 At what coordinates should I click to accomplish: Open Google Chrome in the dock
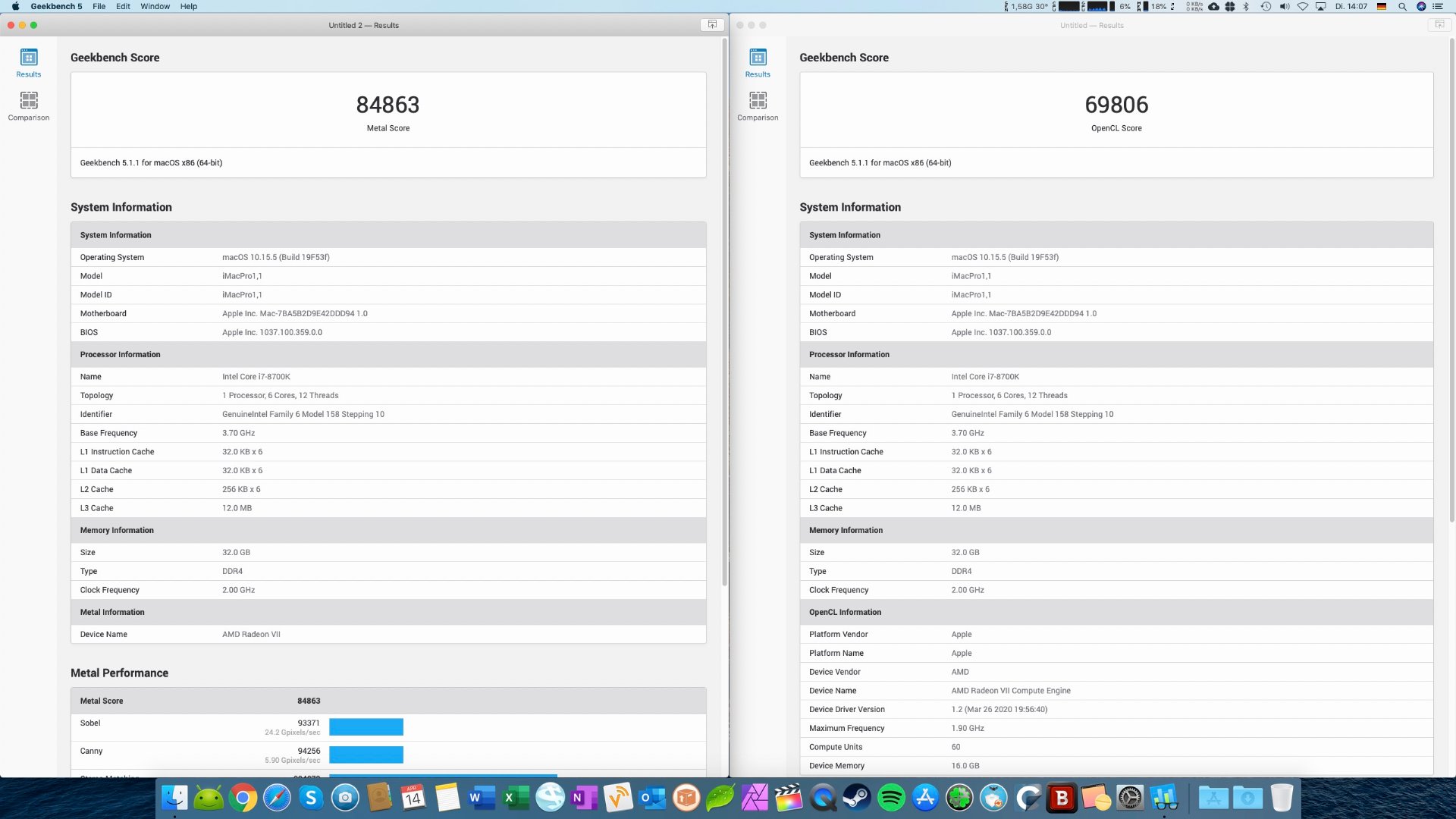click(243, 798)
